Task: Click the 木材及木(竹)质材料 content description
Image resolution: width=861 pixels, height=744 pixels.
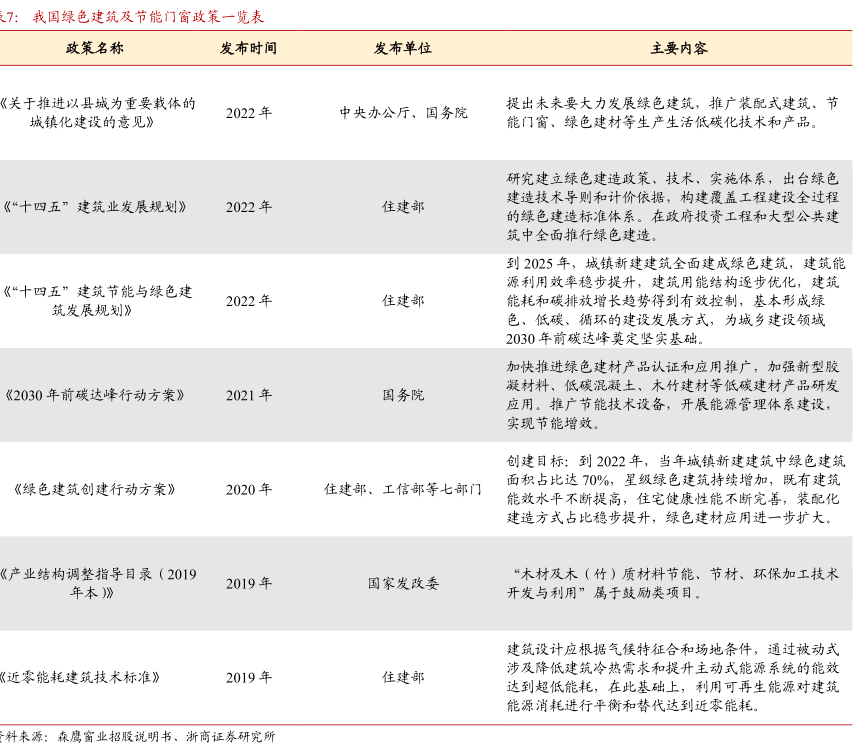Action: 672,583
